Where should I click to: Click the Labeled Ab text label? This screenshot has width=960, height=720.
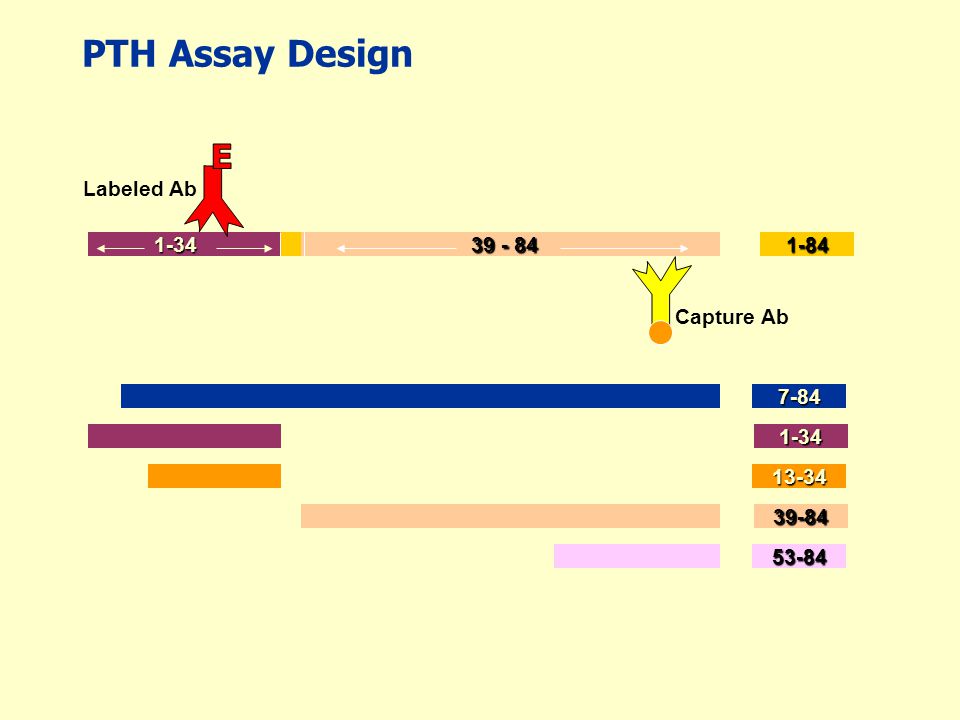(x=140, y=189)
